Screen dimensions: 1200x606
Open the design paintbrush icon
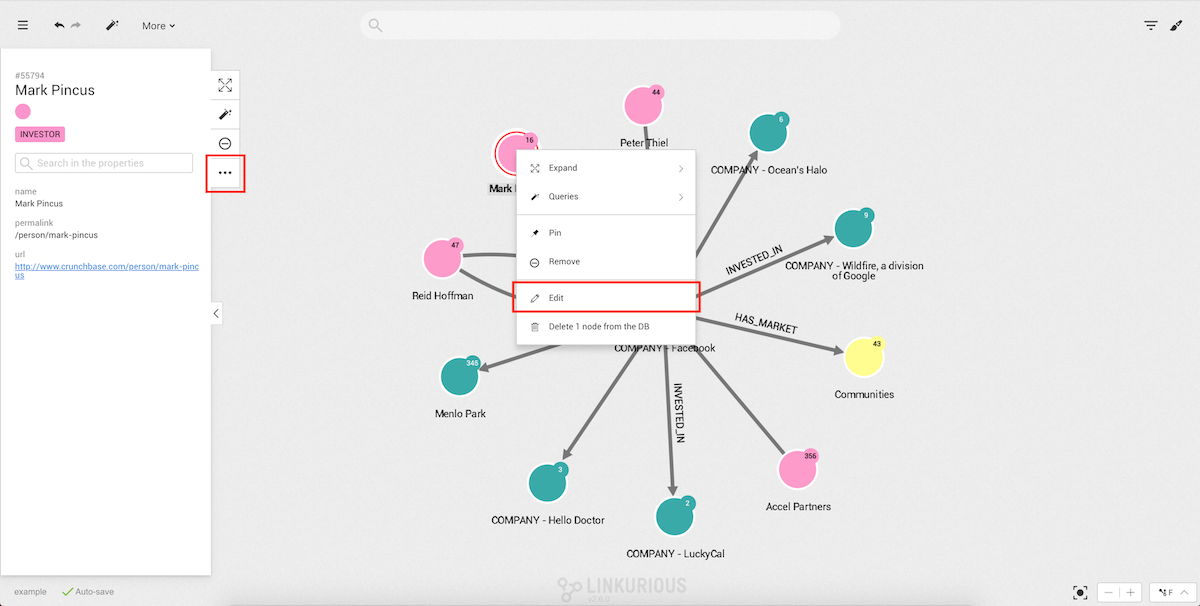[1176, 25]
